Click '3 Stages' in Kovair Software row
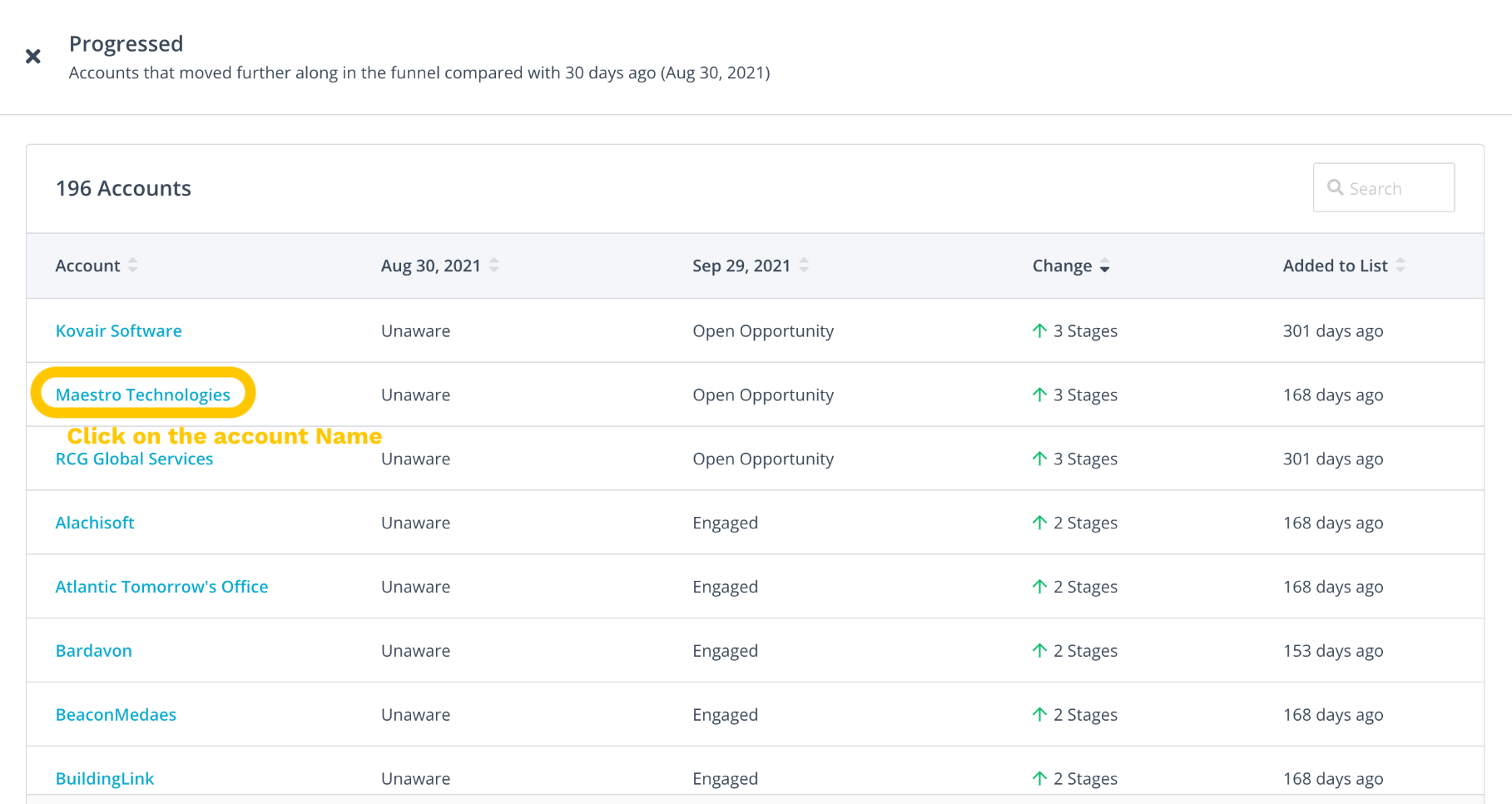The height and width of the screenshot is (804, 1512). 1085,330
